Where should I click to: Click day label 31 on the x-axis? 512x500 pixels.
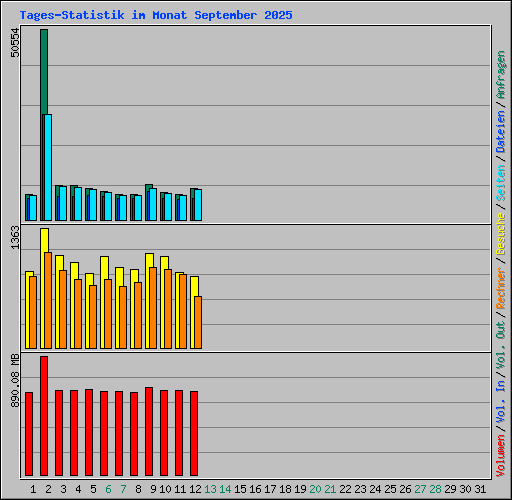[480, 489]
